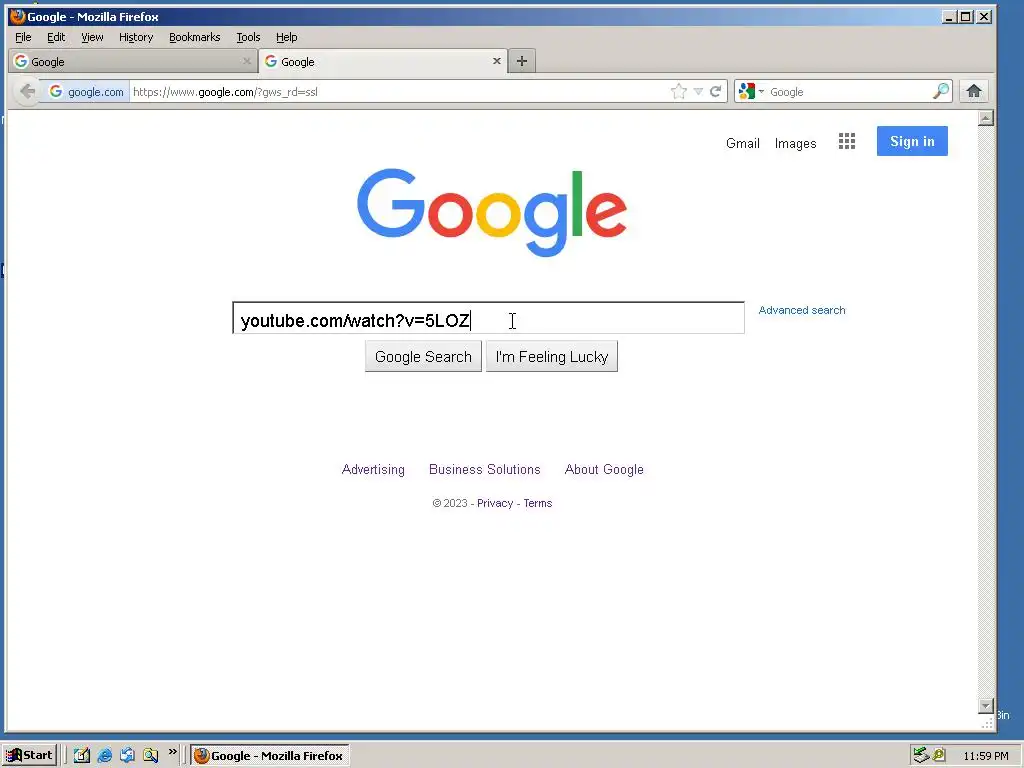
Task: Open the Google apps grid icon
Action: click(x=846, y=141)
